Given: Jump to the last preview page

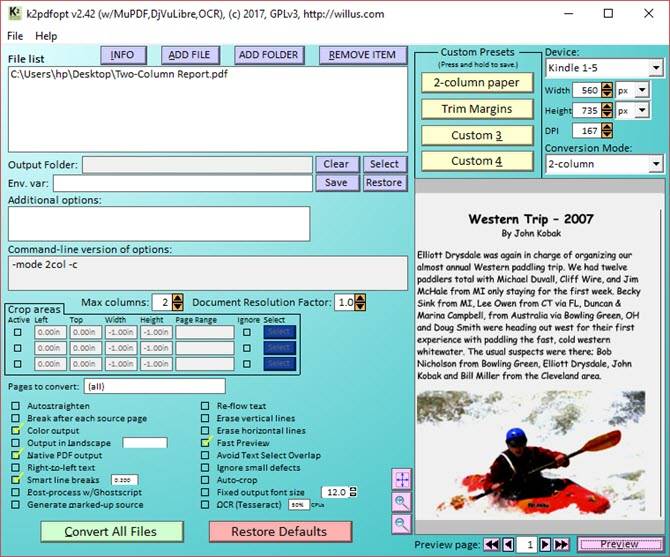Looking at the screenshot, I should [561, 545].
